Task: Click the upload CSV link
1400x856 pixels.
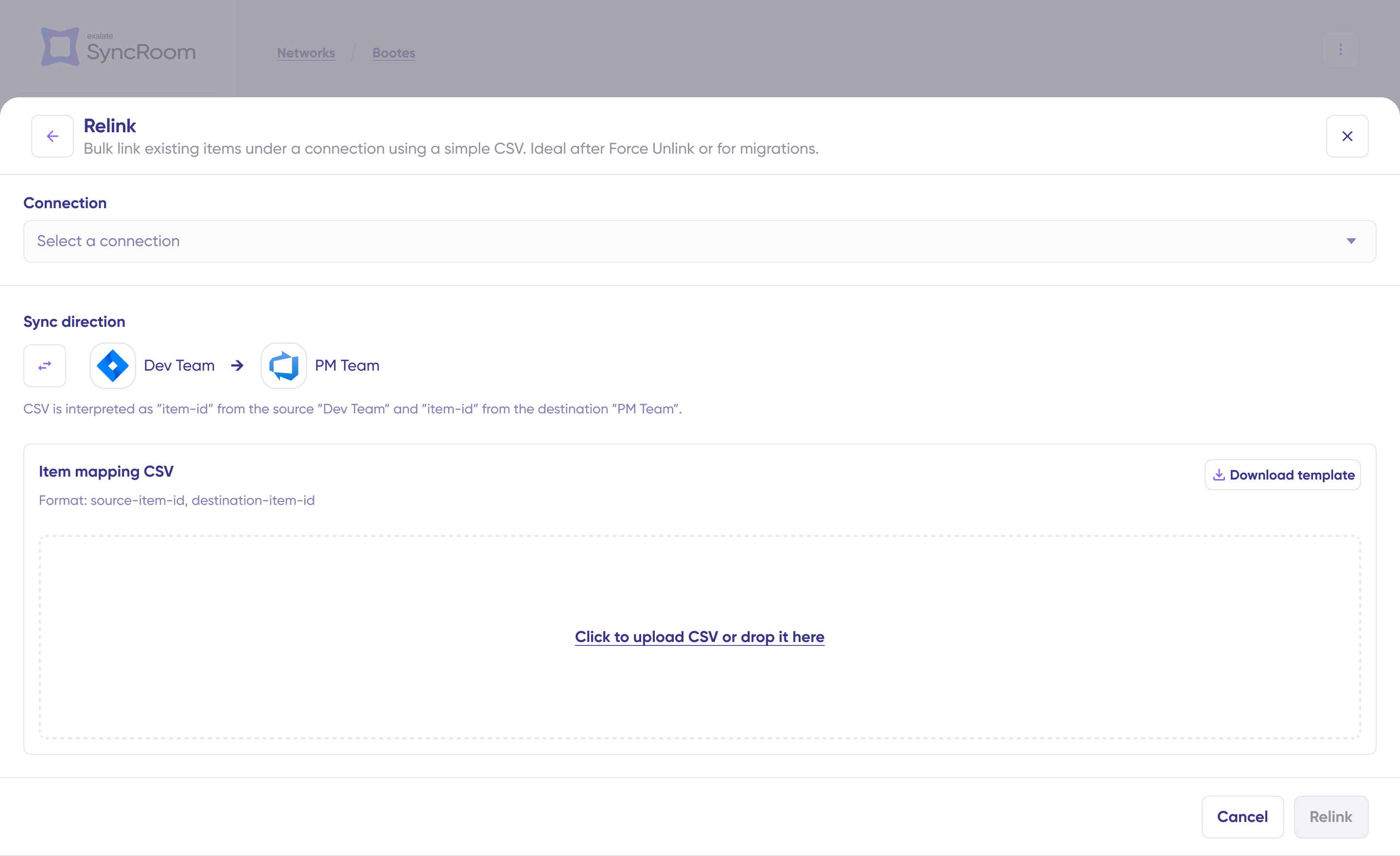Action: 700,637
